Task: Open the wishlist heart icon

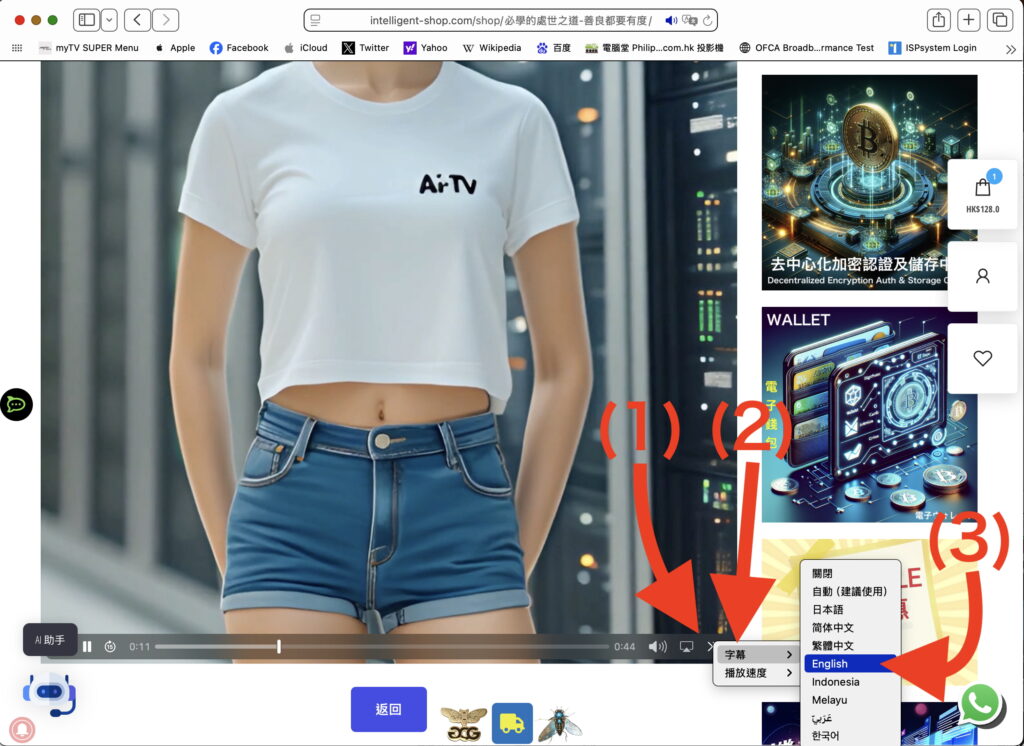Action: [x=982, y=358]
